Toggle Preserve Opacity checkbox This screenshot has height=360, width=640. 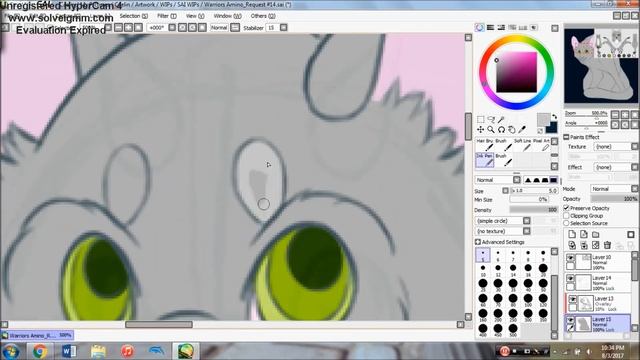567,208
